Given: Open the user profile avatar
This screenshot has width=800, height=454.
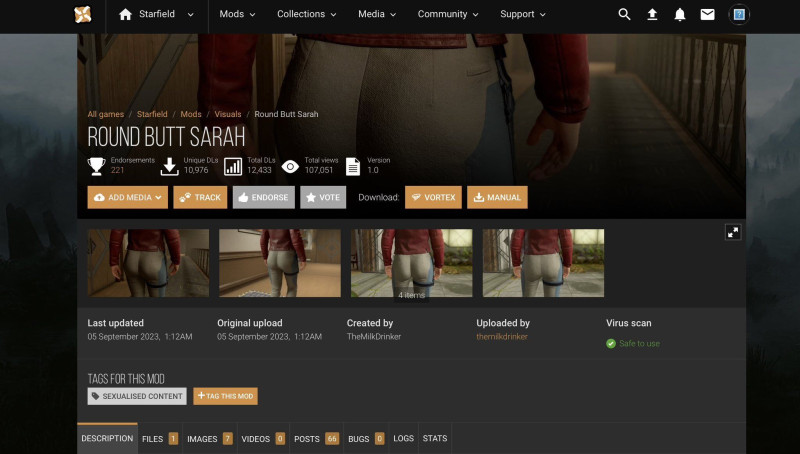Looking at the screenshot, I should tap(739, 14).
